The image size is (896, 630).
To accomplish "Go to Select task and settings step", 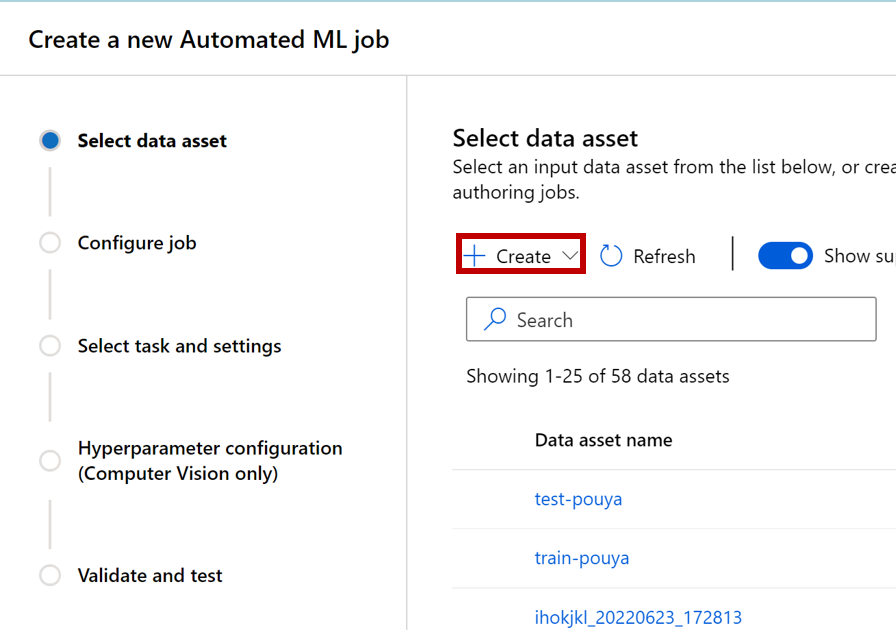I will [179, 346].
